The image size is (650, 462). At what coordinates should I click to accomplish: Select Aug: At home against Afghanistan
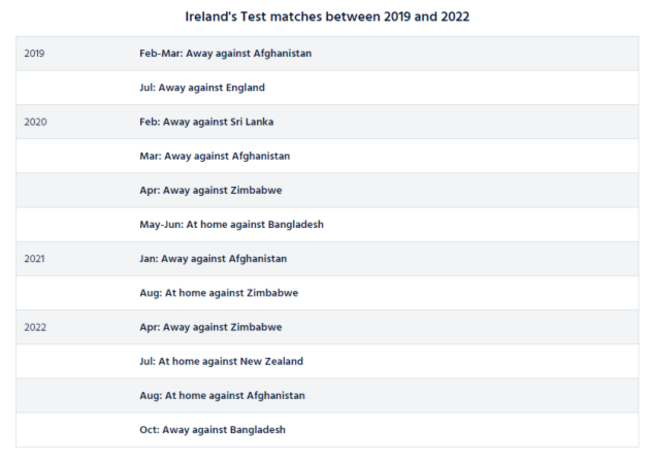[222, 395]
